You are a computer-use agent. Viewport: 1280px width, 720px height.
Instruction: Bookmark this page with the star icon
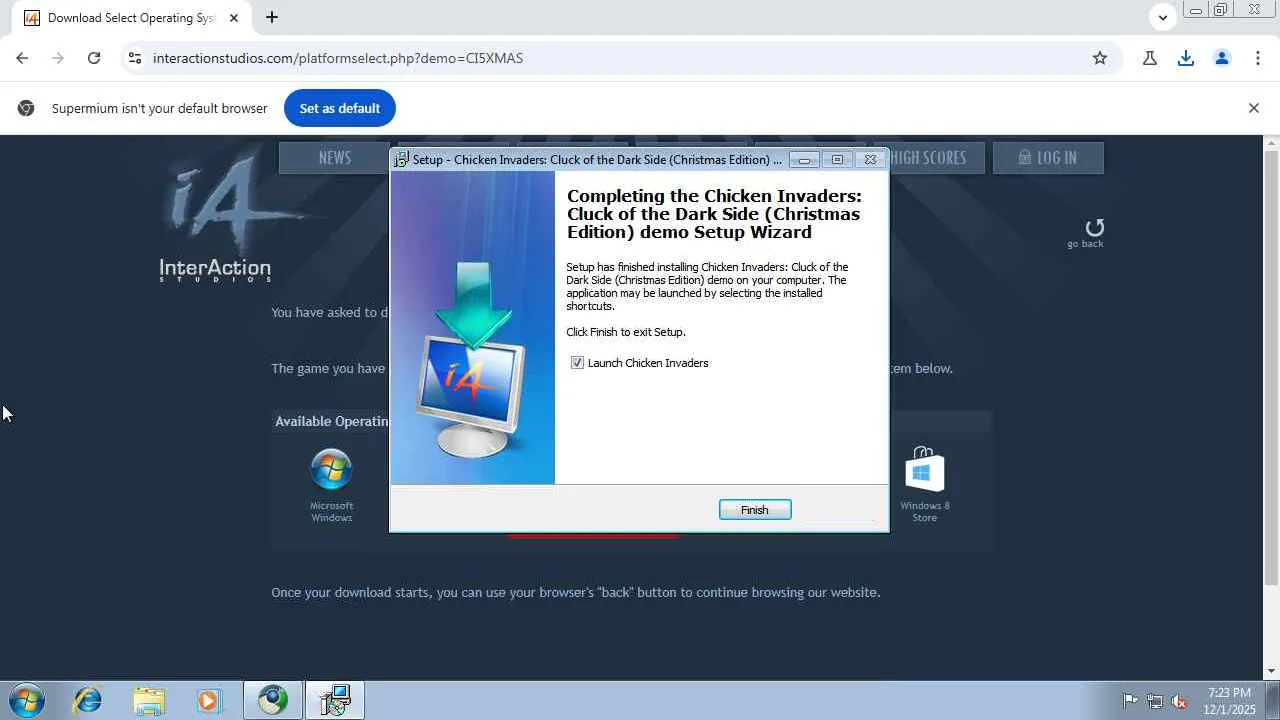[1100, 58]
